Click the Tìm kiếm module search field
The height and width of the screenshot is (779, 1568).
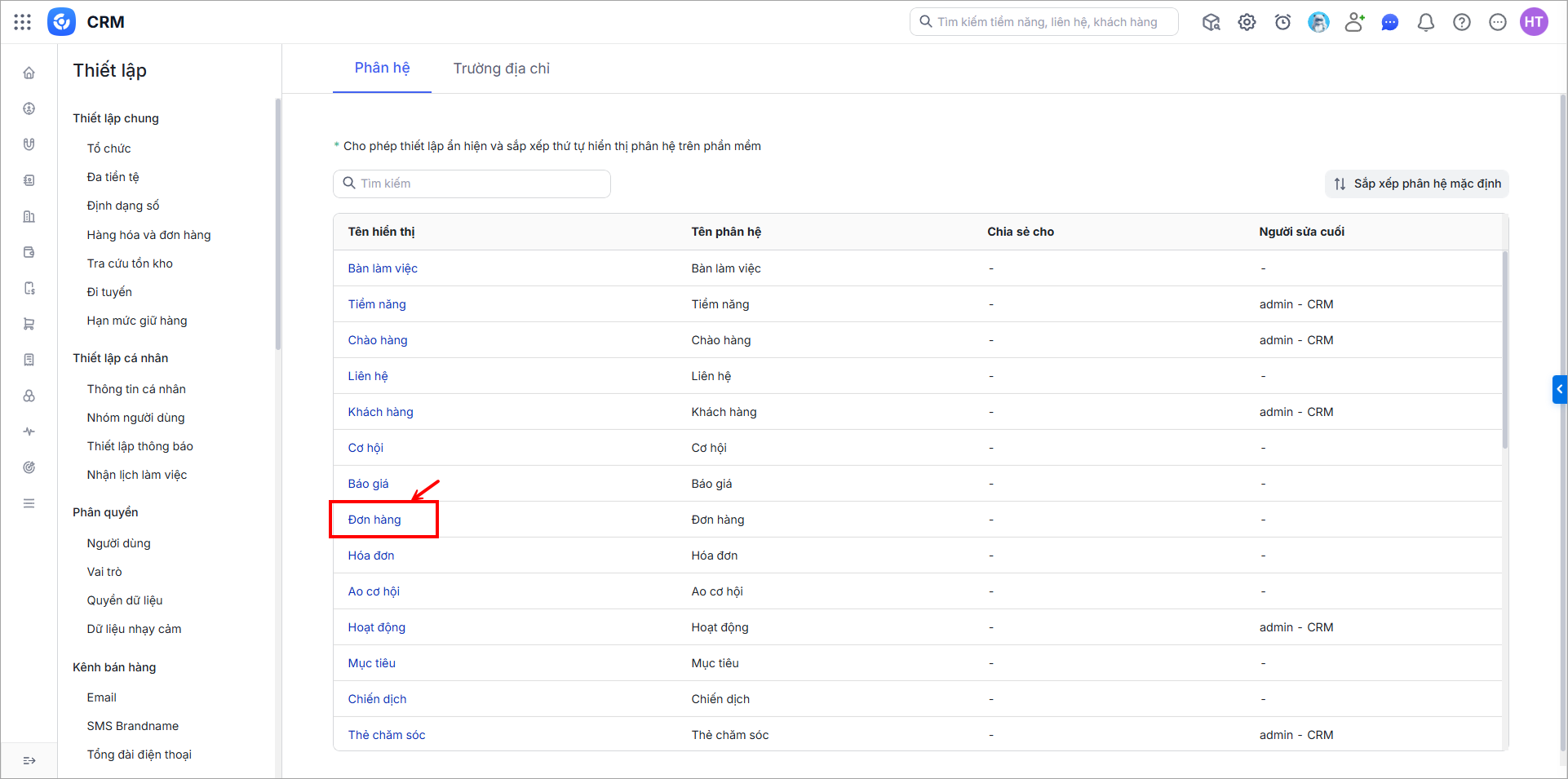tap(472, 184)
